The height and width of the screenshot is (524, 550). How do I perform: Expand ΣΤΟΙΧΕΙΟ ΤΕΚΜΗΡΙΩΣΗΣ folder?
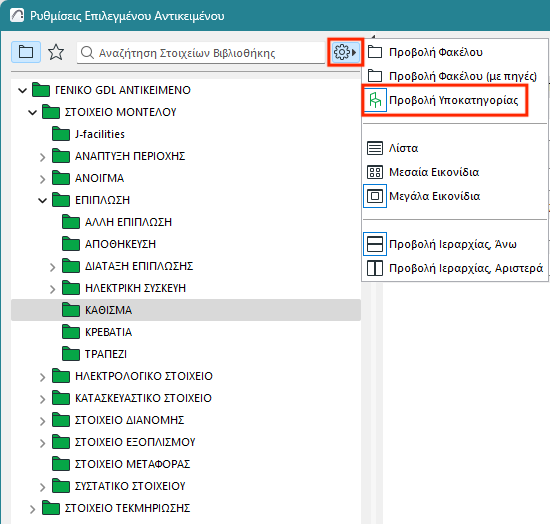point(32,509)
